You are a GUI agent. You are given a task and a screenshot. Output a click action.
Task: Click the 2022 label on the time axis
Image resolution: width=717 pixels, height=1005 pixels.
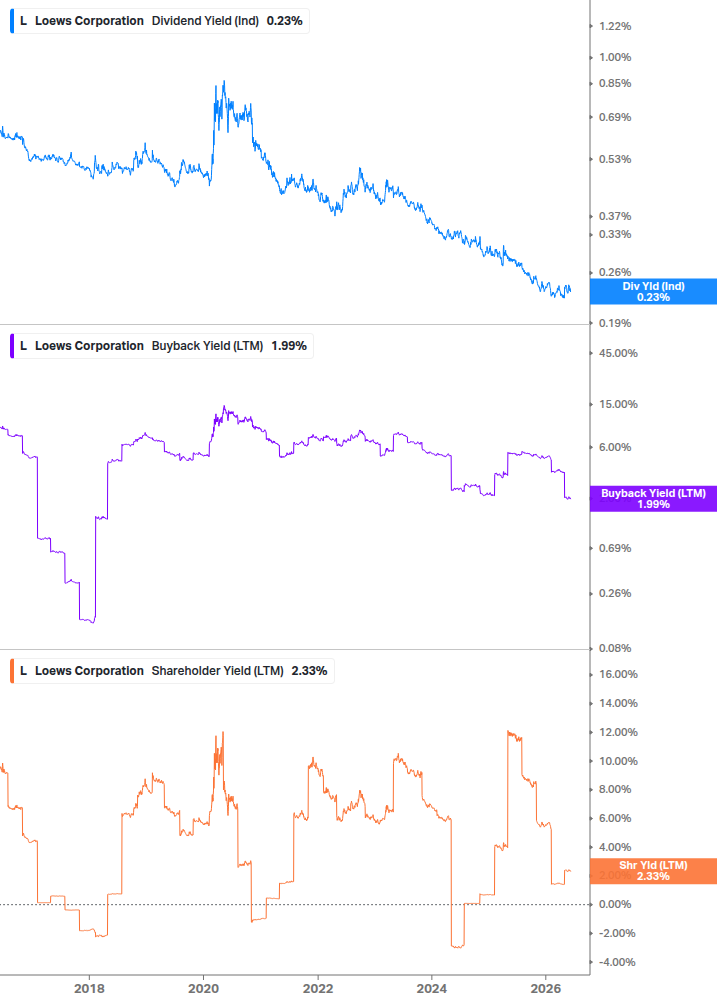pyautogui.click(x=318, y=988)
